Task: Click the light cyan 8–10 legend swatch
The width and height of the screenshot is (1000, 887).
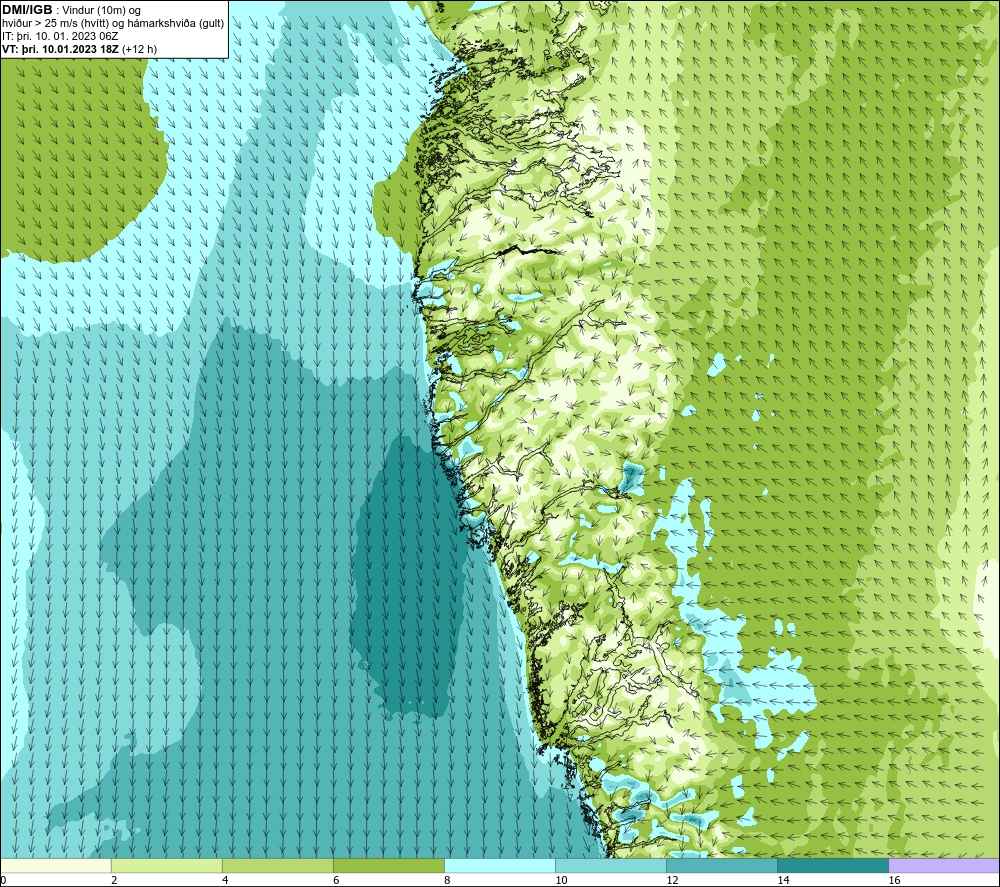Action: [500, 866]
